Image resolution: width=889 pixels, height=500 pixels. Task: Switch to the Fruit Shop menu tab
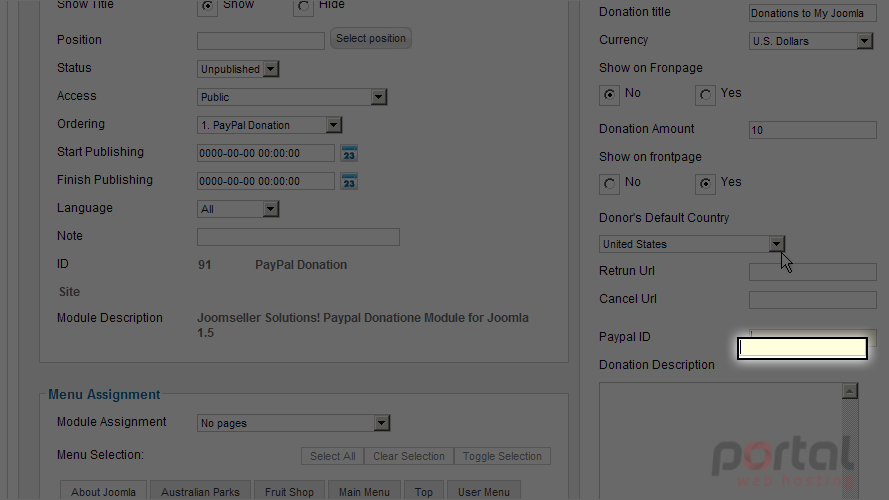tap(289, 491)
